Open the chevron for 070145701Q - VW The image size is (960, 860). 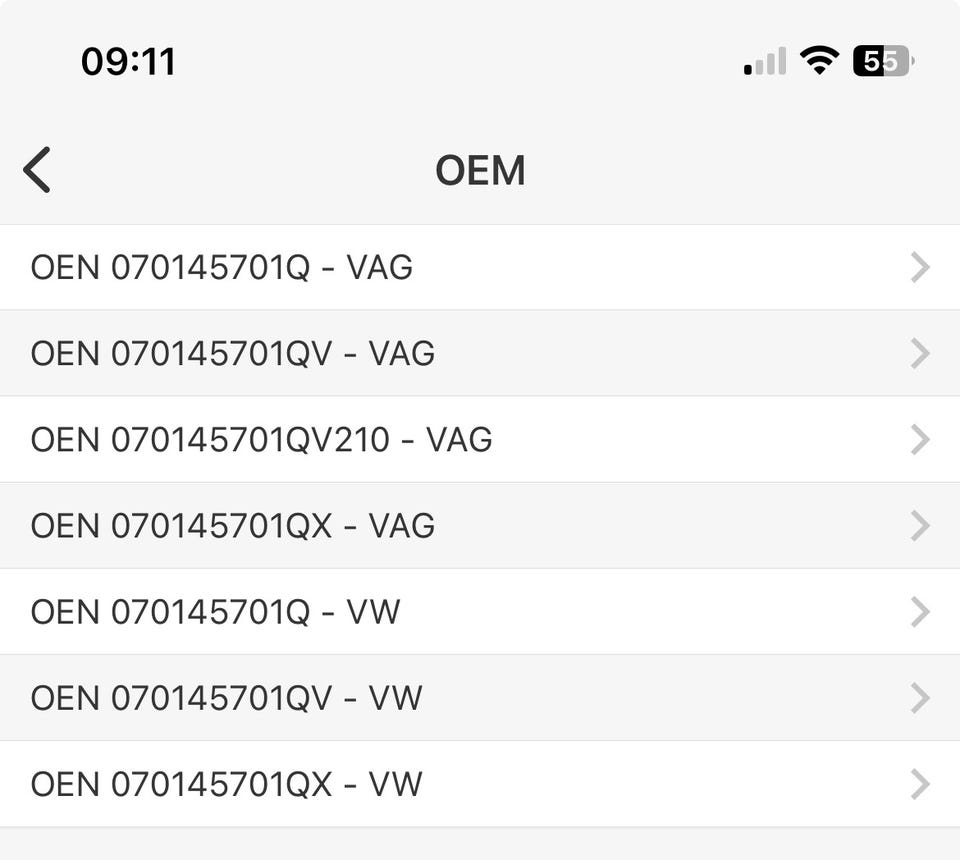920,612
